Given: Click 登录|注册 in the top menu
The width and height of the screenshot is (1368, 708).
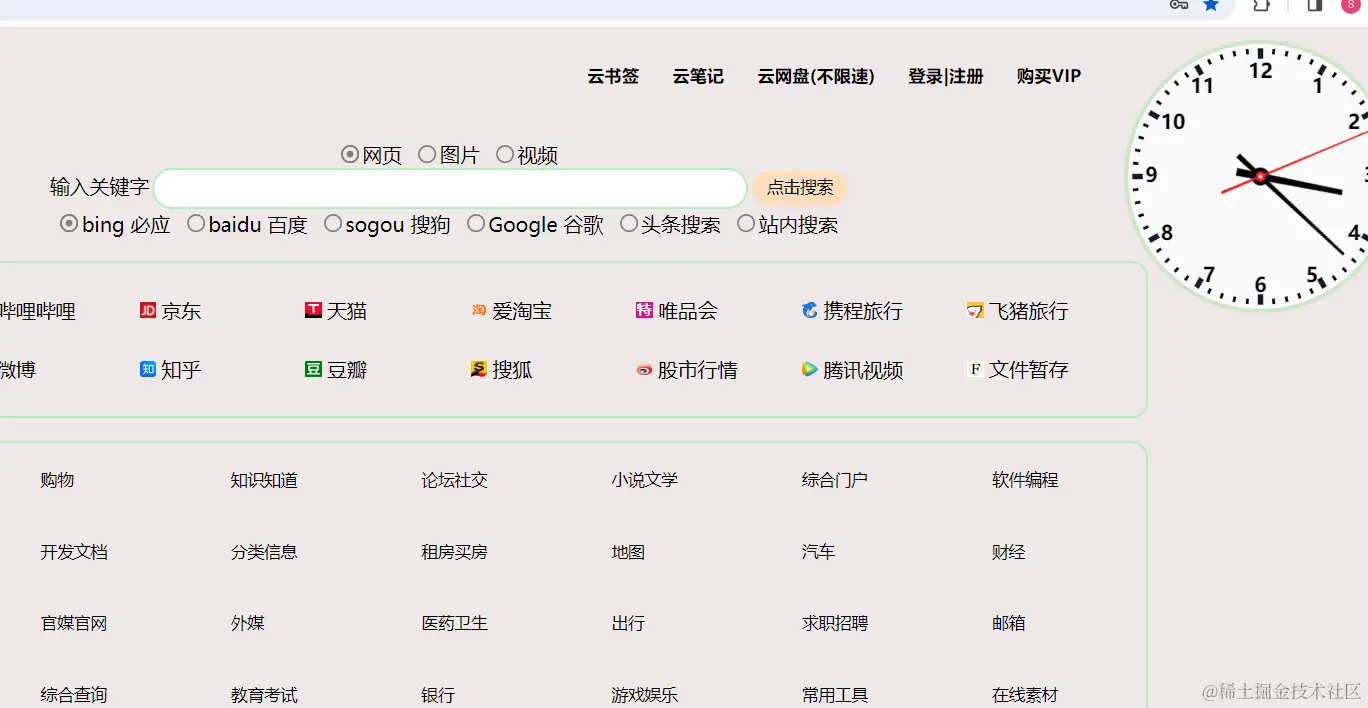Looking at the screenshot, I should click(x=946, y=76).
